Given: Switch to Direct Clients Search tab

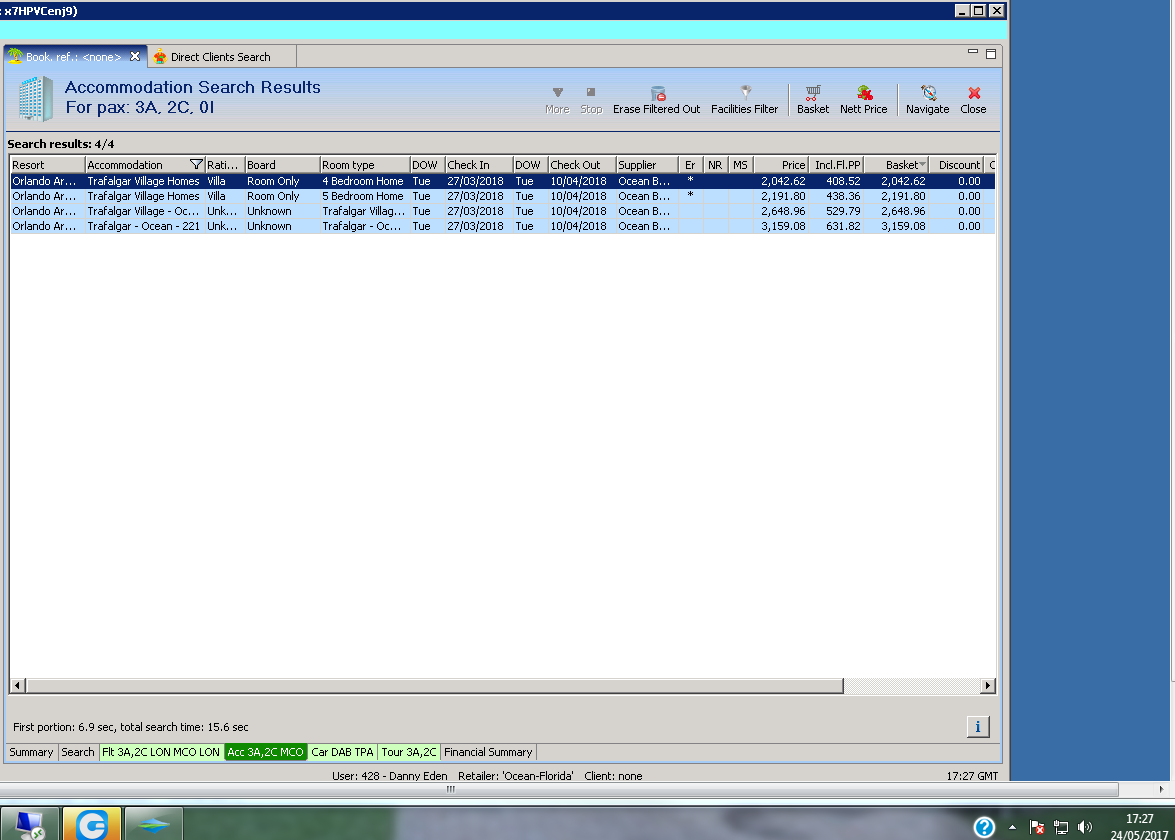Looking at the screenshot, I should (x=220, y=57).
